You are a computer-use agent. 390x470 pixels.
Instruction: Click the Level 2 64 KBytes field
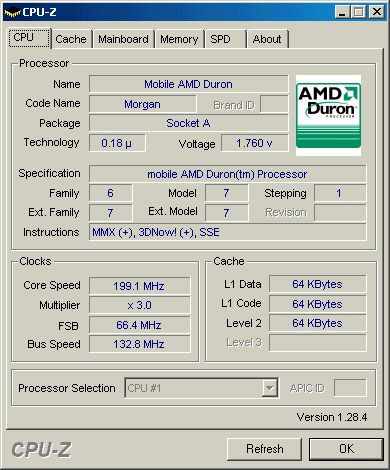(318, 323)
